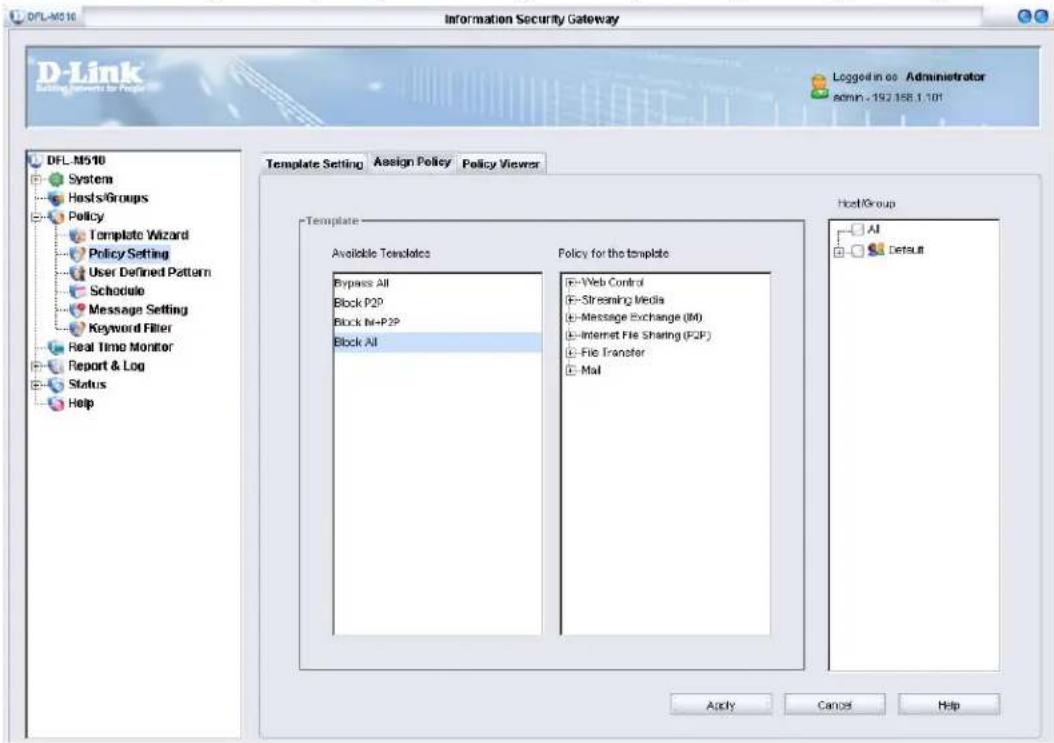Click the Policy shield icon
Screen dimensions: 1054x743
(x=56, y=217)
